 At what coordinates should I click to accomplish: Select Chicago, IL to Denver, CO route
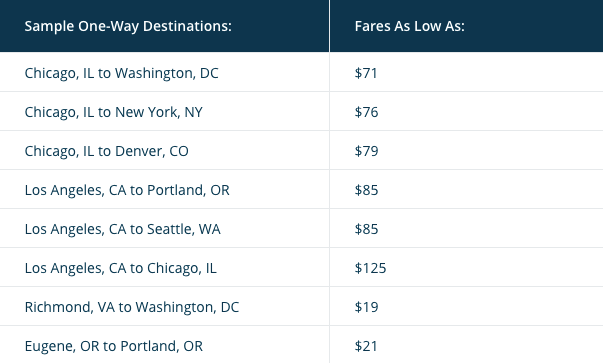point(107,151)
